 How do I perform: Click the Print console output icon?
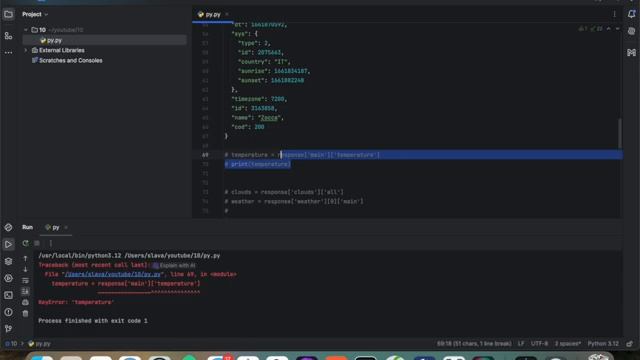[25, 302]
